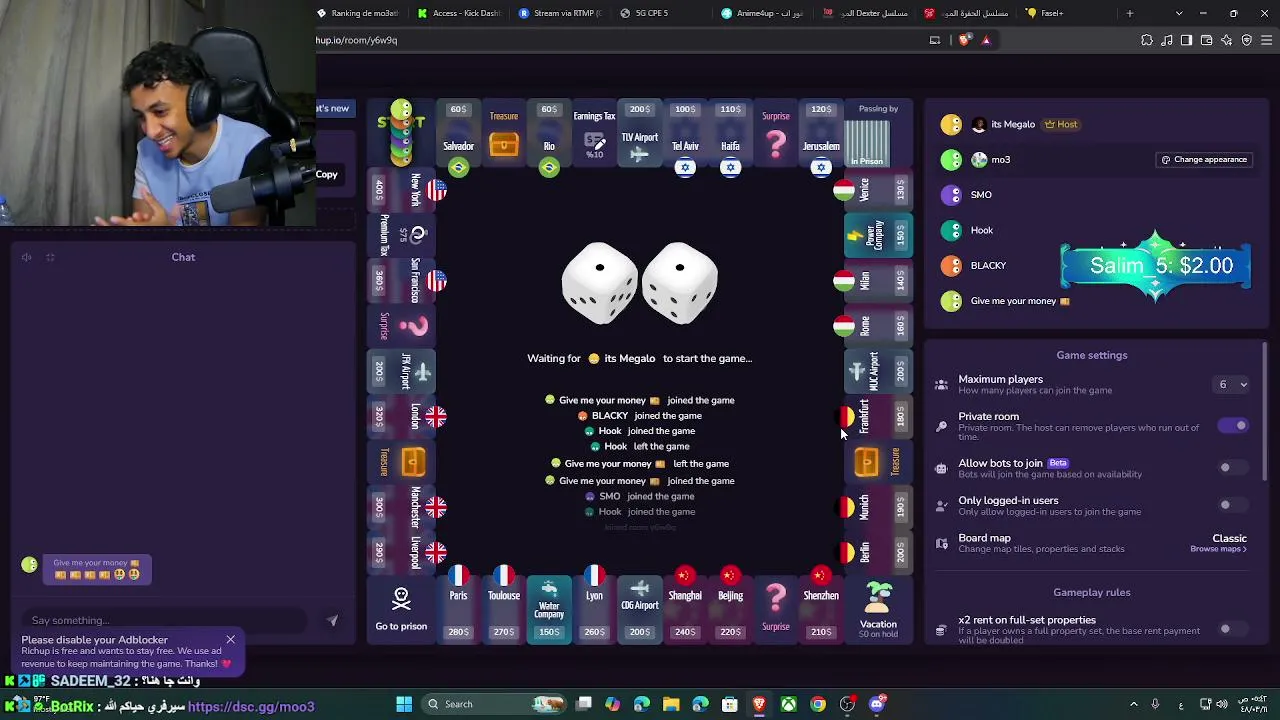Screen dimensions: 1280x720
Task: Select the JFK Airport tile
Action: pos(401,371)
